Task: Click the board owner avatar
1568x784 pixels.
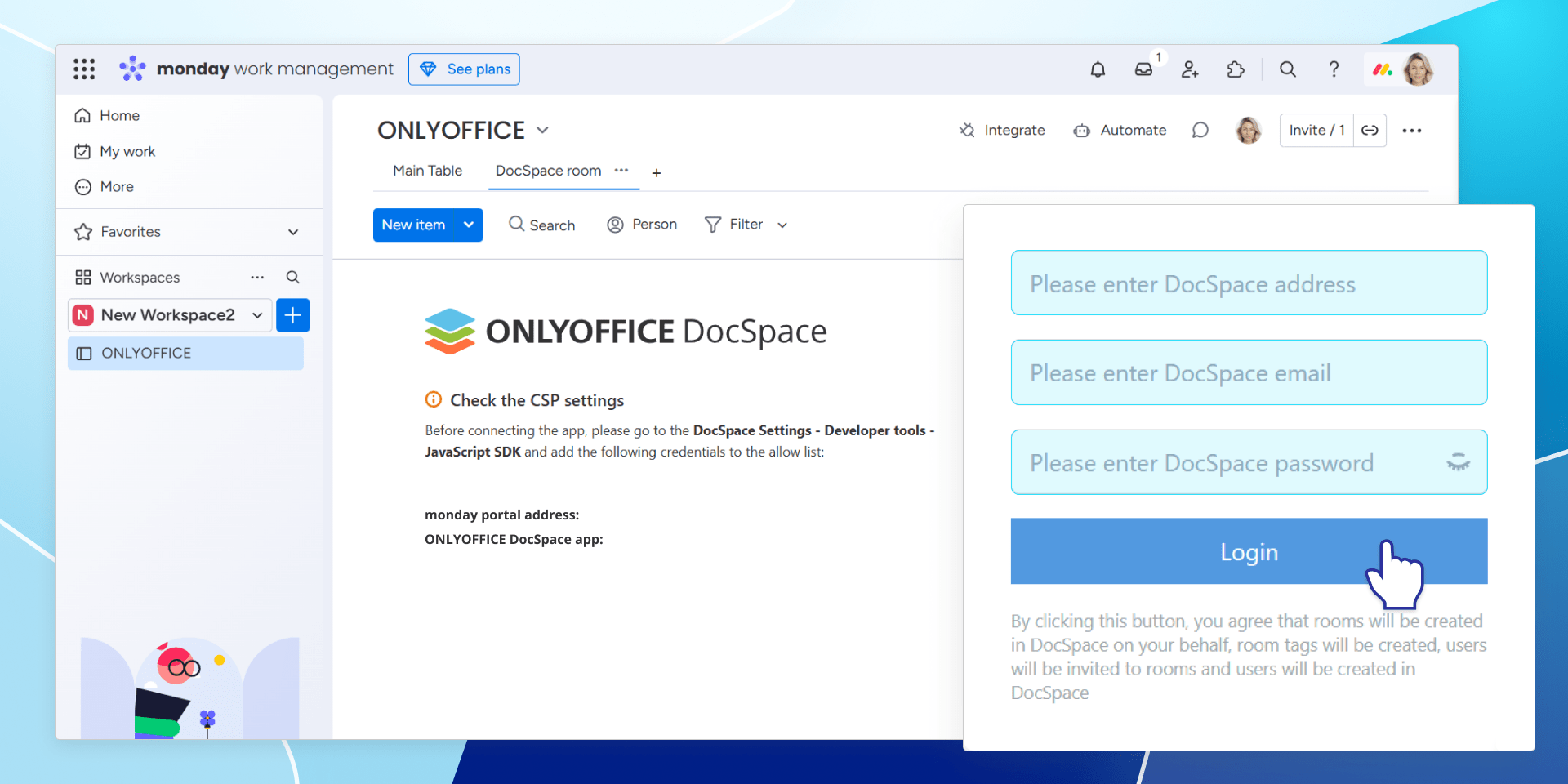Action: [x=1248, y=131]
